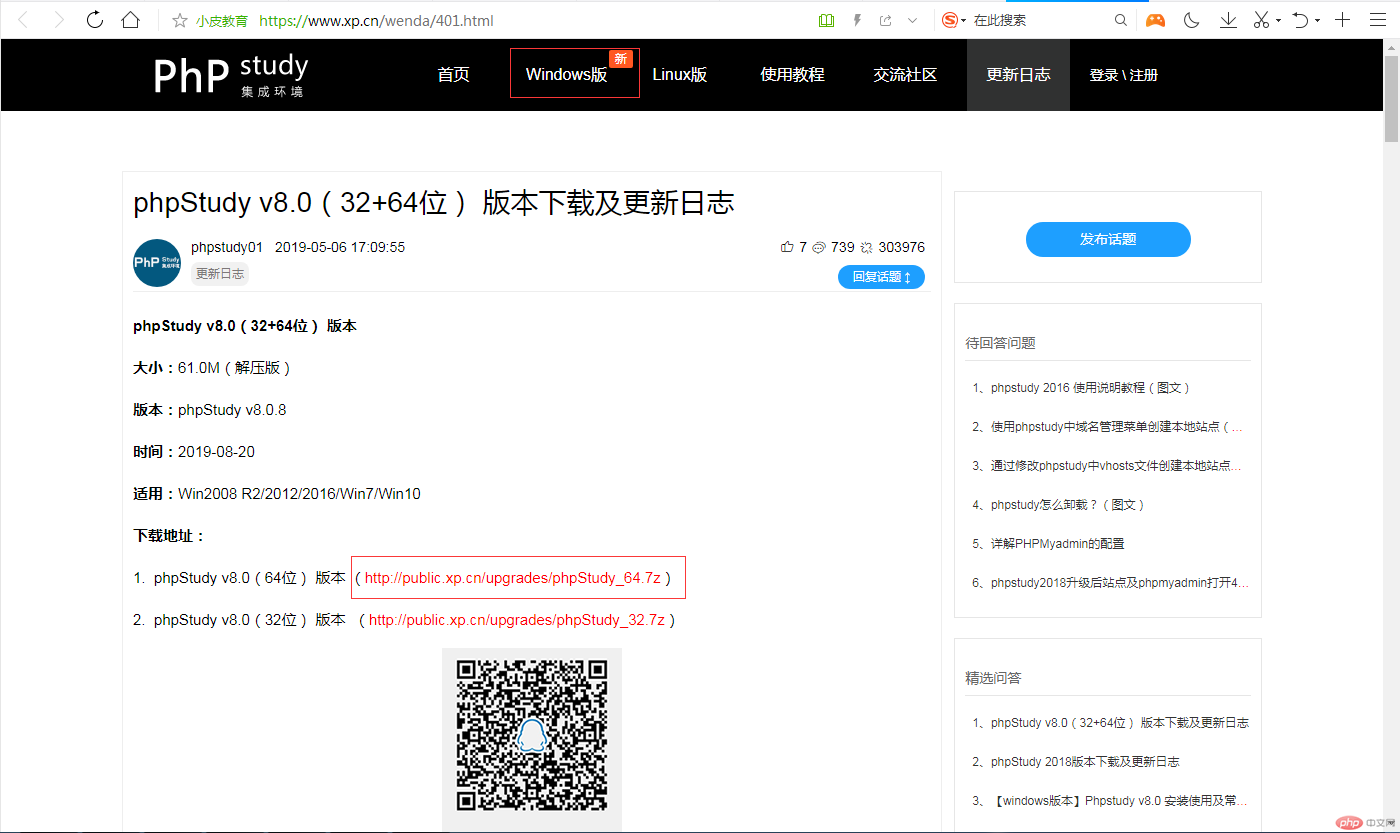Screen dimensions: 1400x833
Task: Open the game controller icon
Action: pos(1155,20)
